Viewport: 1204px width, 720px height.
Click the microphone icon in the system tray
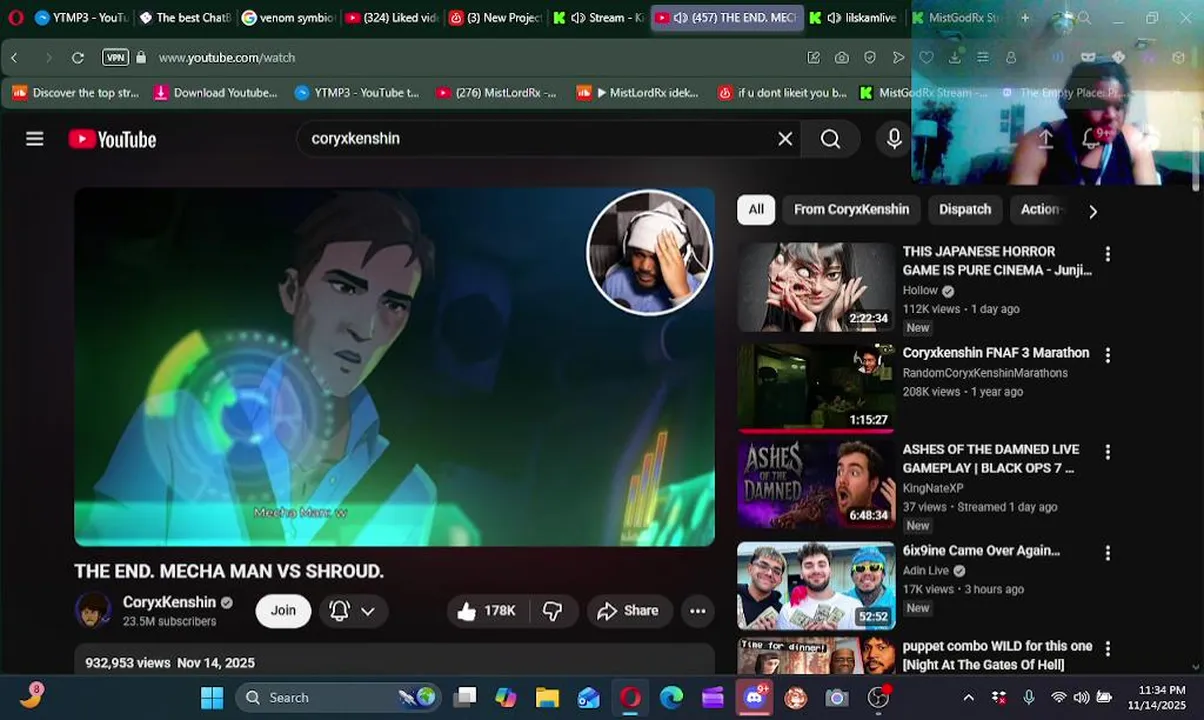(x=1029, y=697)
